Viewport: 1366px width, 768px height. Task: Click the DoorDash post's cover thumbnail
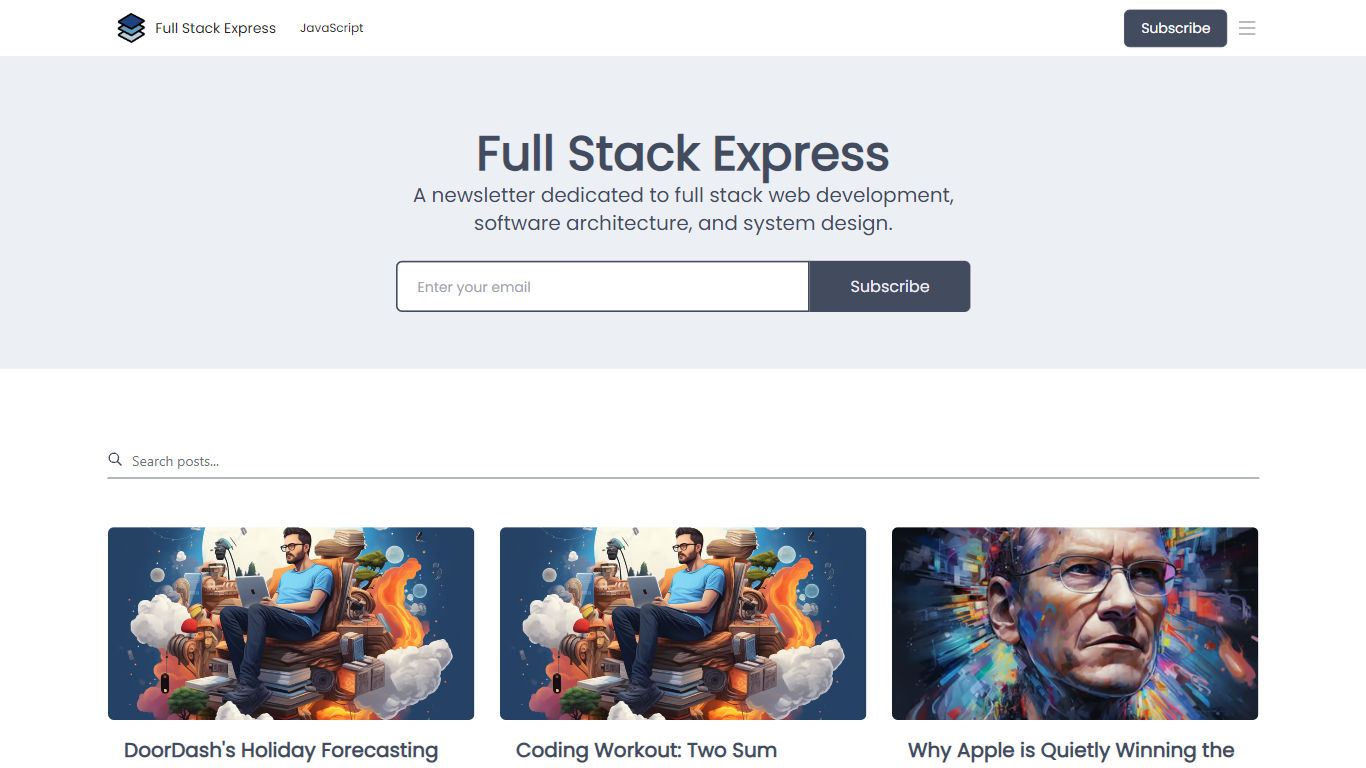[291, 623]
